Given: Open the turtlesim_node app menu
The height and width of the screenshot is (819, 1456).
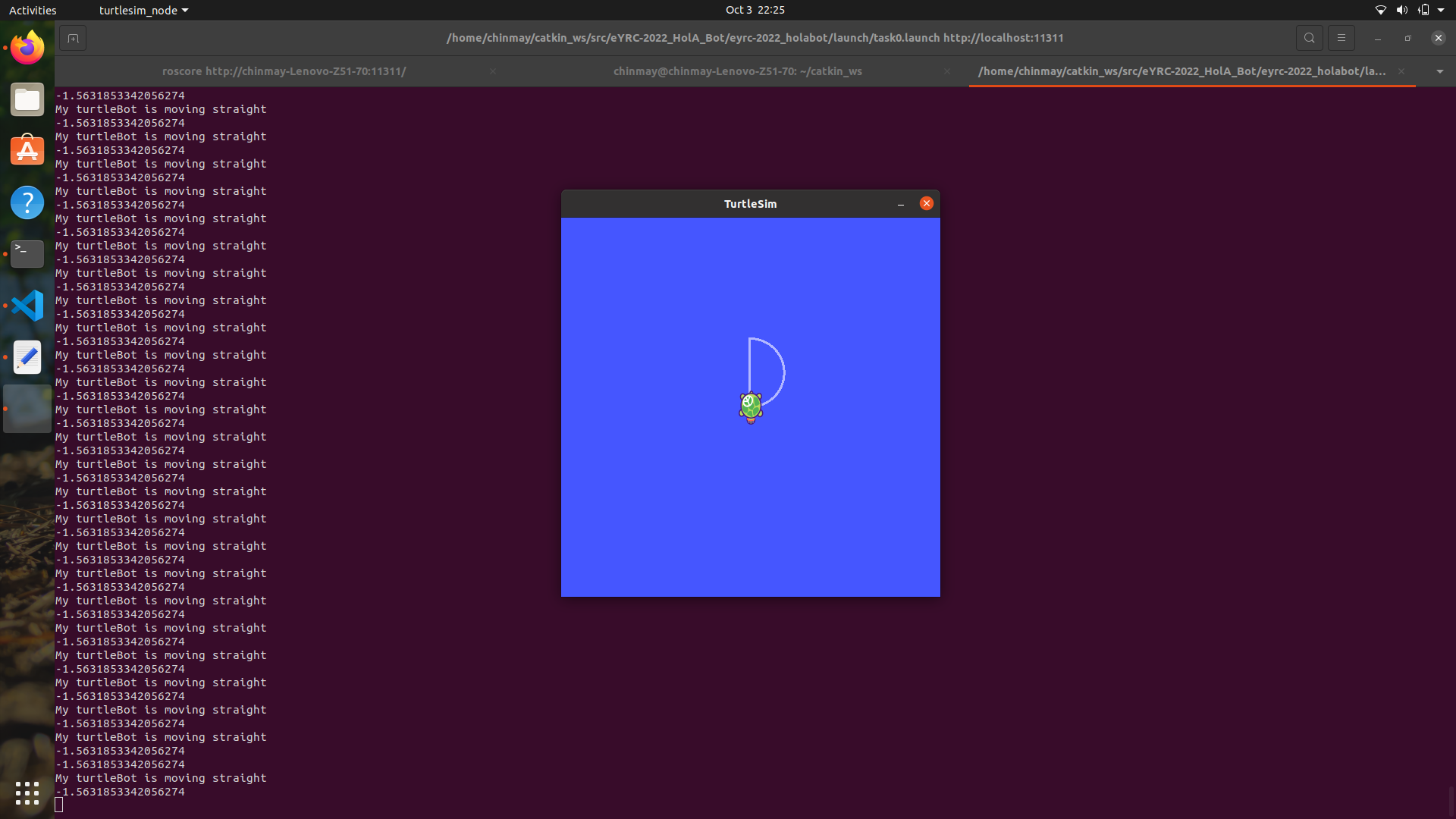Looking at the screenshot, I should coord(143,10).
